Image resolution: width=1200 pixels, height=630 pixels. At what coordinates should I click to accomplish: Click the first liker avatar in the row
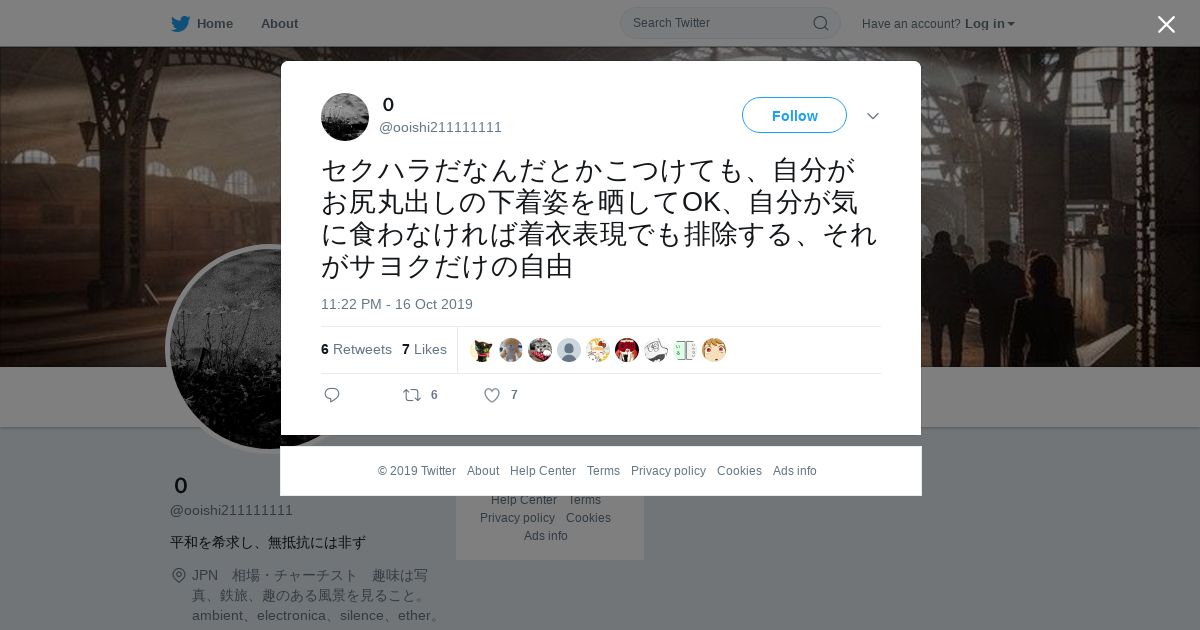(x=482, y=350)
